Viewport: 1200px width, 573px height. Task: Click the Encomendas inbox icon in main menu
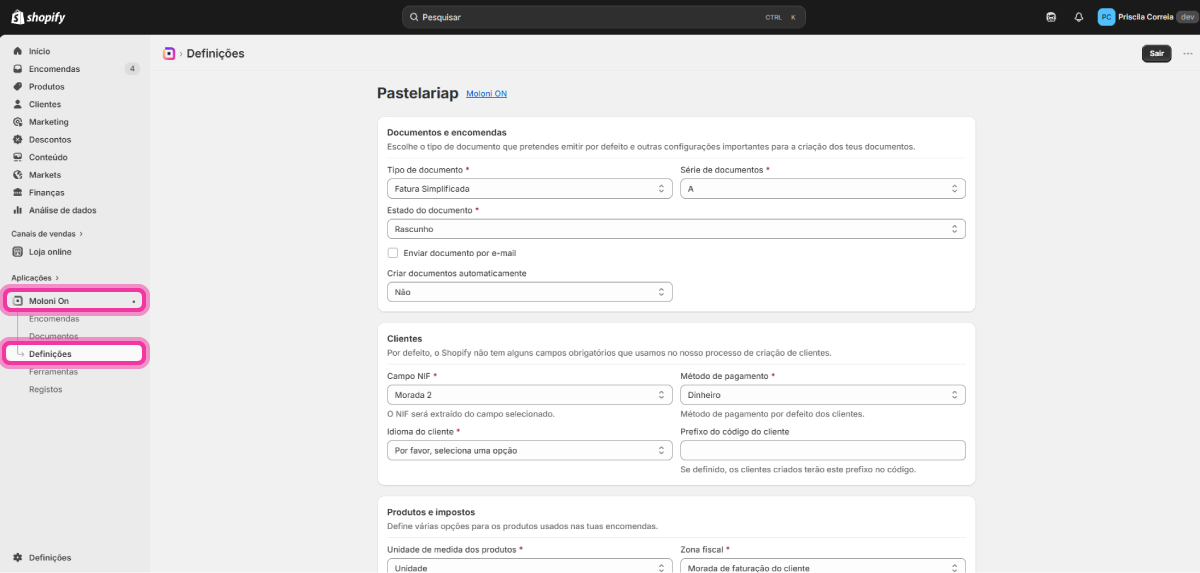point(17,69)
